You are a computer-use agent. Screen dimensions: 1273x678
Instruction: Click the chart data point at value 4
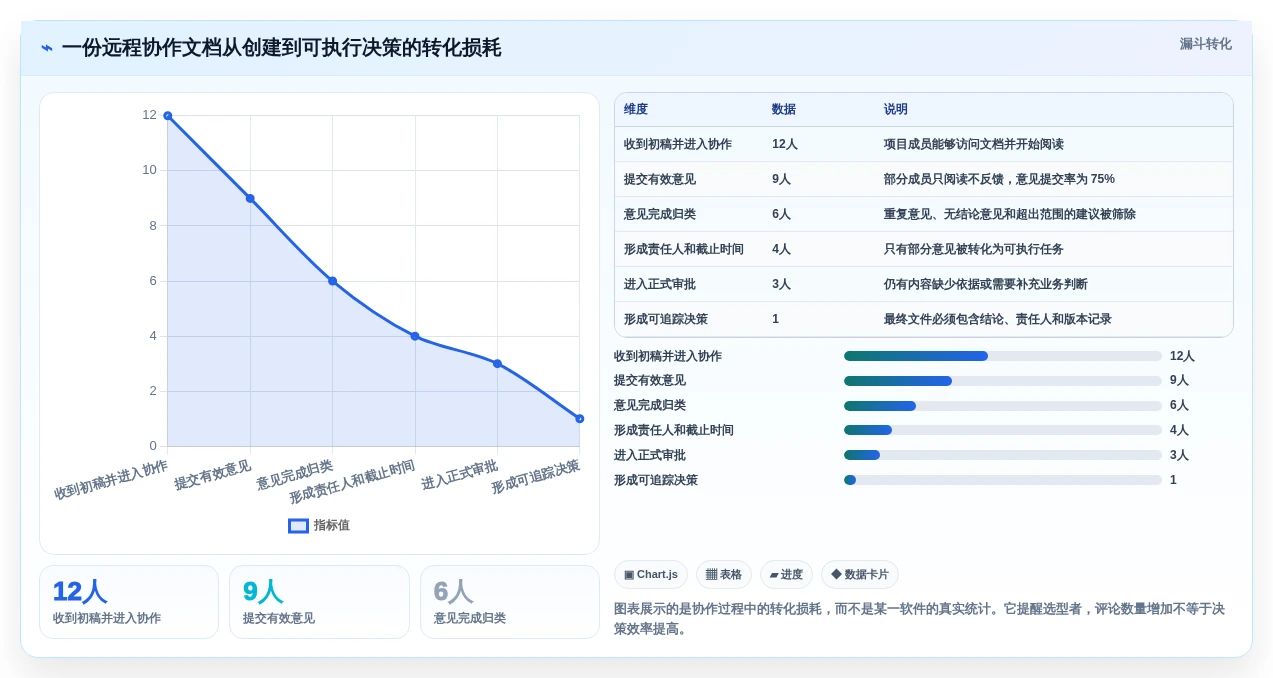tap(415, 336)
